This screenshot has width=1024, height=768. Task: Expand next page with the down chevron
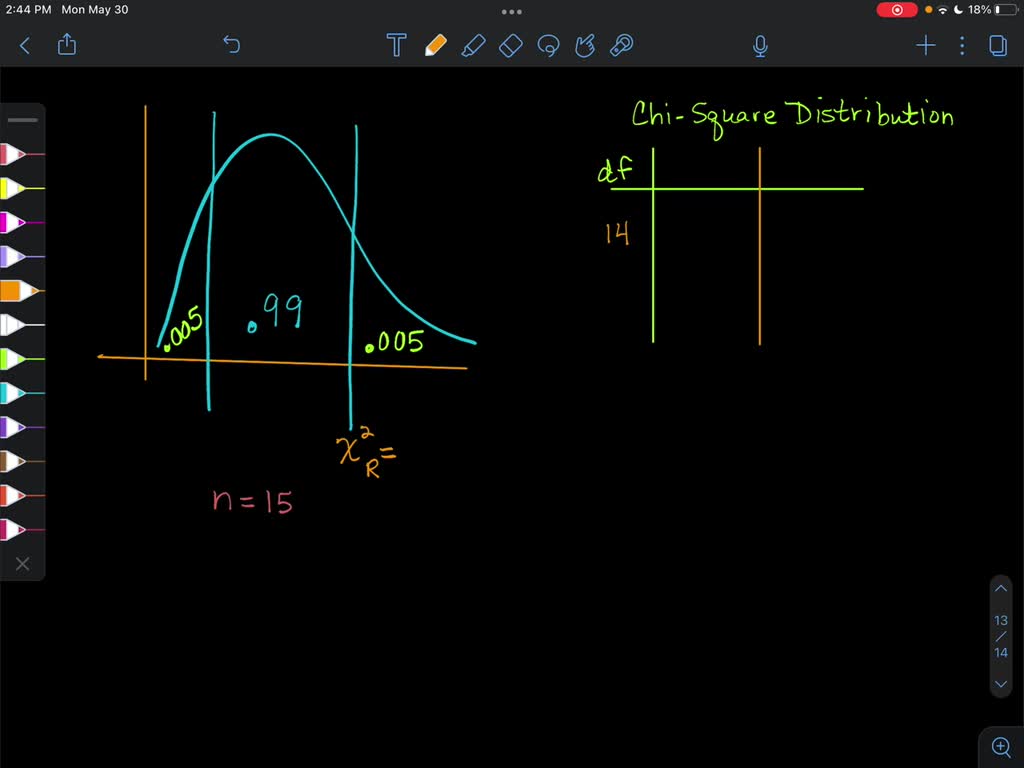click(x=1001, y=684)
